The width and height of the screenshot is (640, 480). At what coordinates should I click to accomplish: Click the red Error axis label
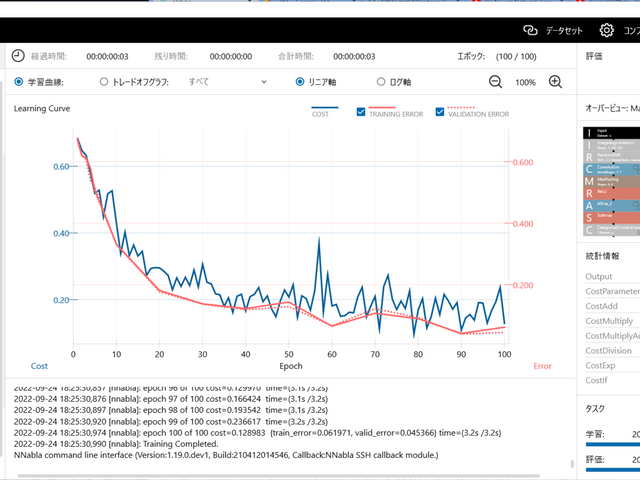pyautogui.click(x=542, y=366)
